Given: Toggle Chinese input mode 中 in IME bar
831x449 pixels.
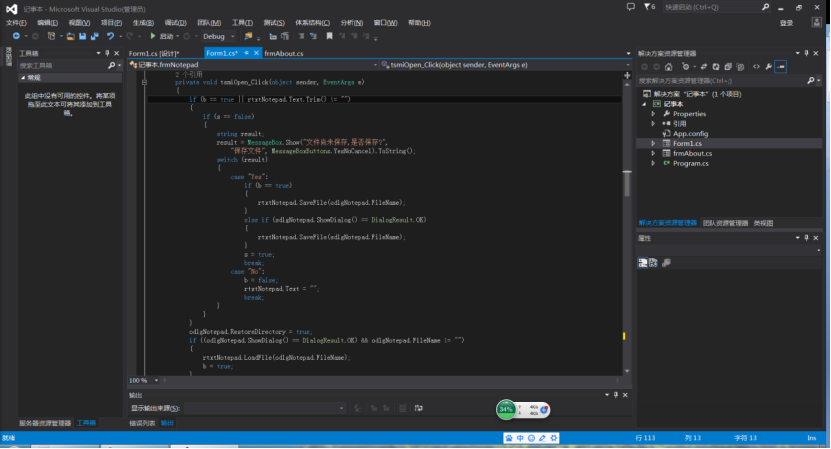Looking at the screenshot, I should click(x=520, y=438).
